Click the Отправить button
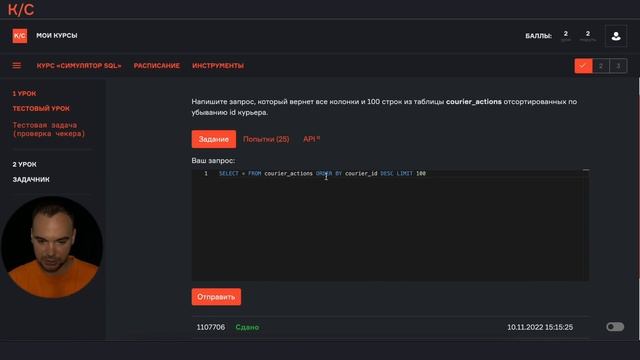 tap(216, 297)
